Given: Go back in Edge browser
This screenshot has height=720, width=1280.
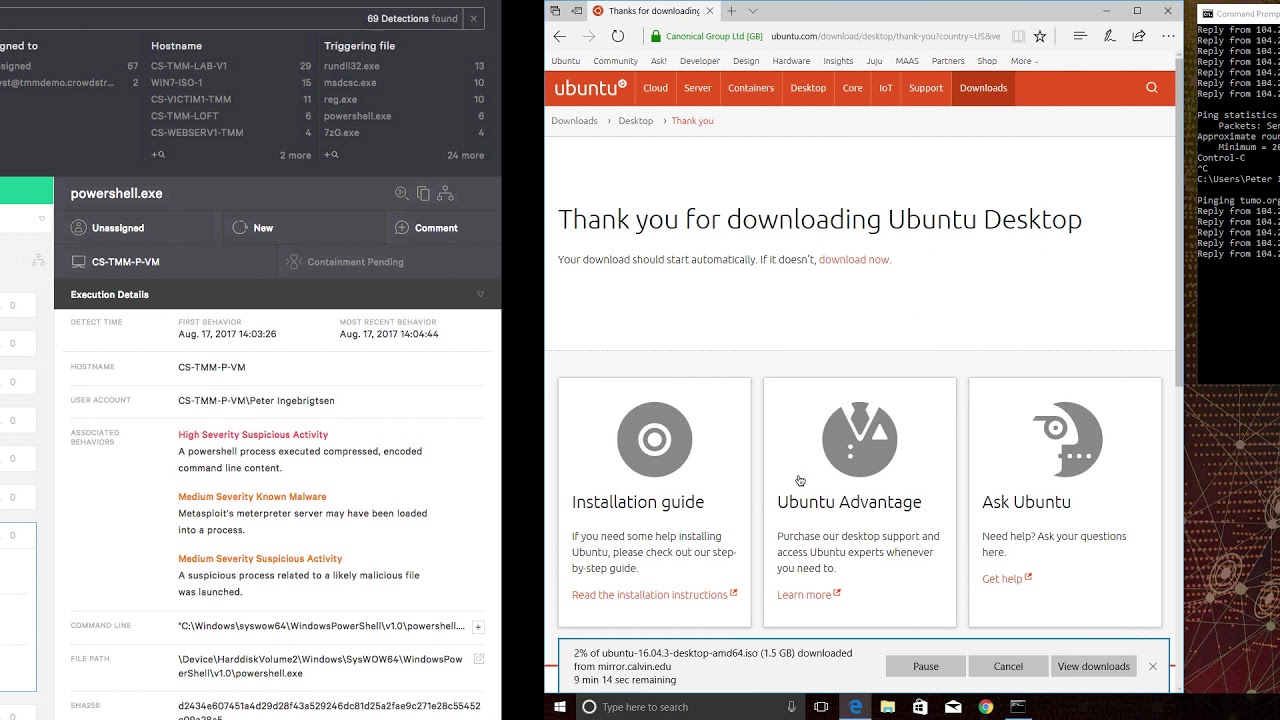Looking at the screenshot, I should [560, 36].
